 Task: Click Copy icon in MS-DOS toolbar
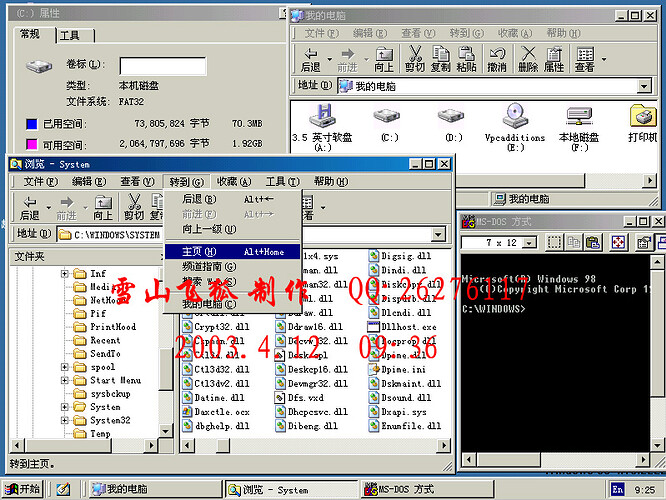[x=574, y=242]
